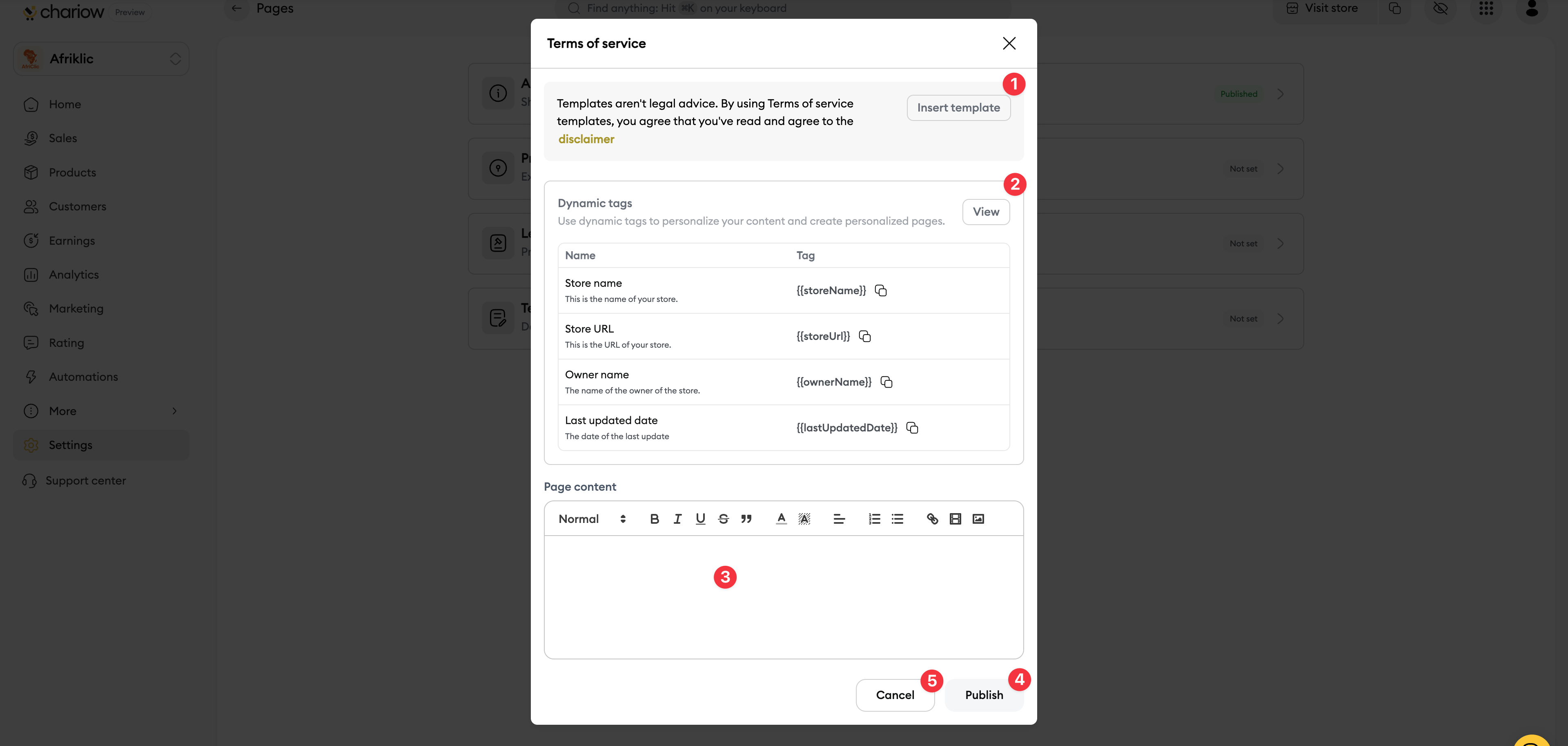Close the Terms of service dialog
This screenshot has height=746, width=1568.
1009,43
